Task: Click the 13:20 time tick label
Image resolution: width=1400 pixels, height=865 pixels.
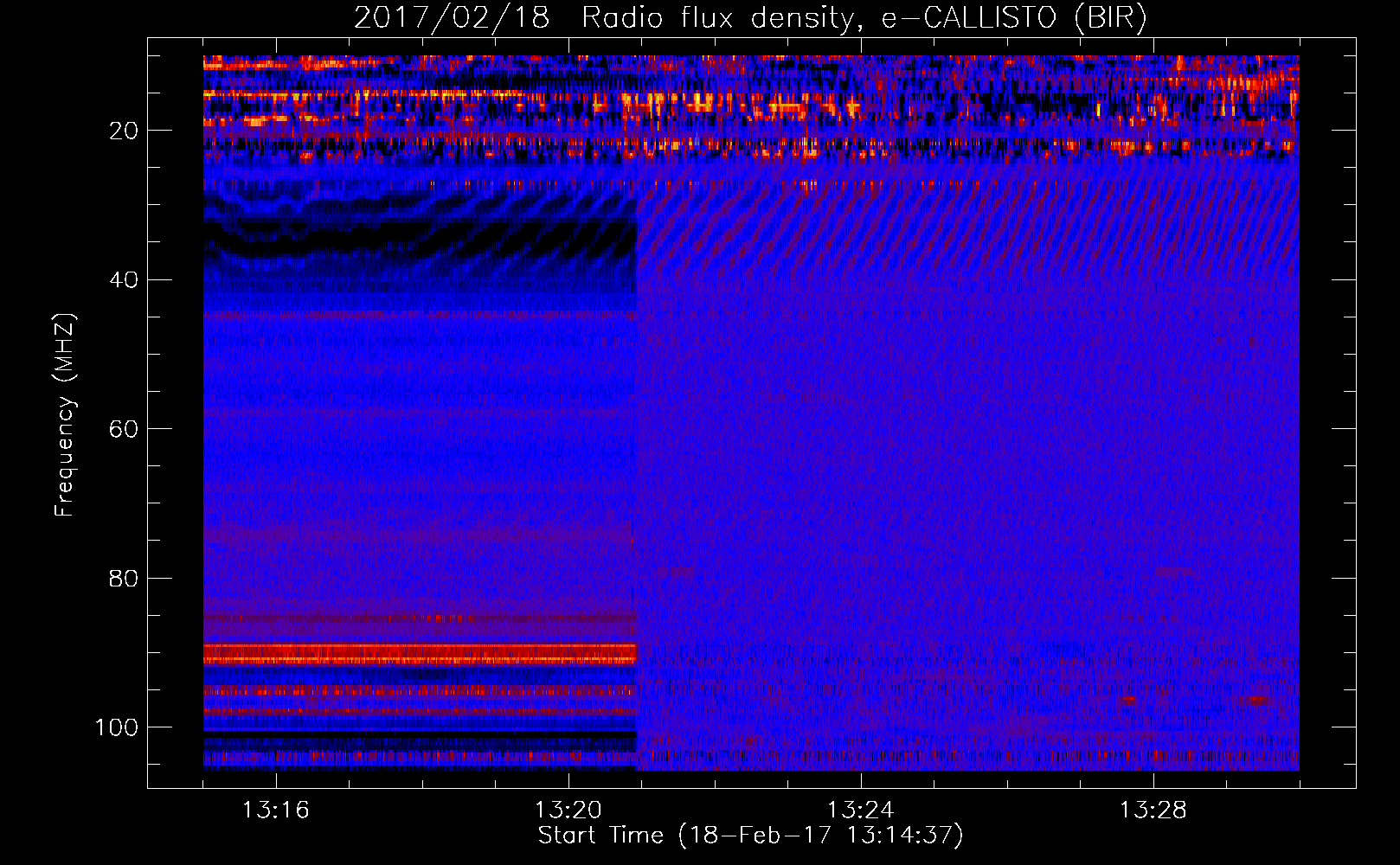Action: pos(568,811)
